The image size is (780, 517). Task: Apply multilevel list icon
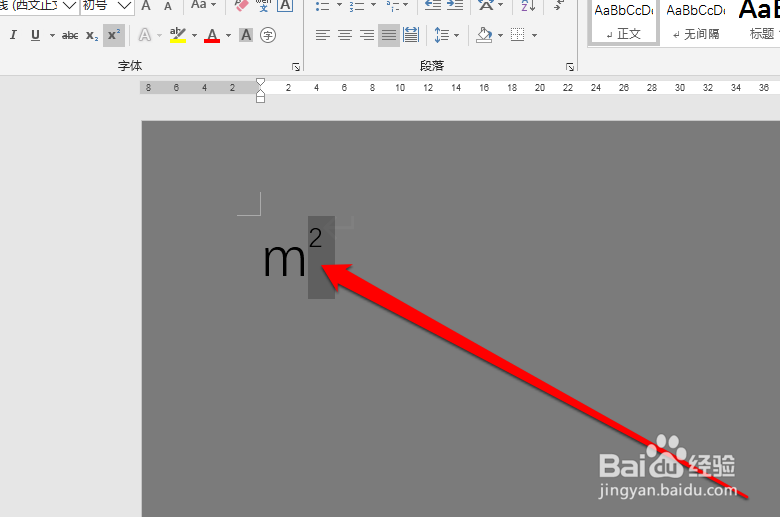[392, 5]
